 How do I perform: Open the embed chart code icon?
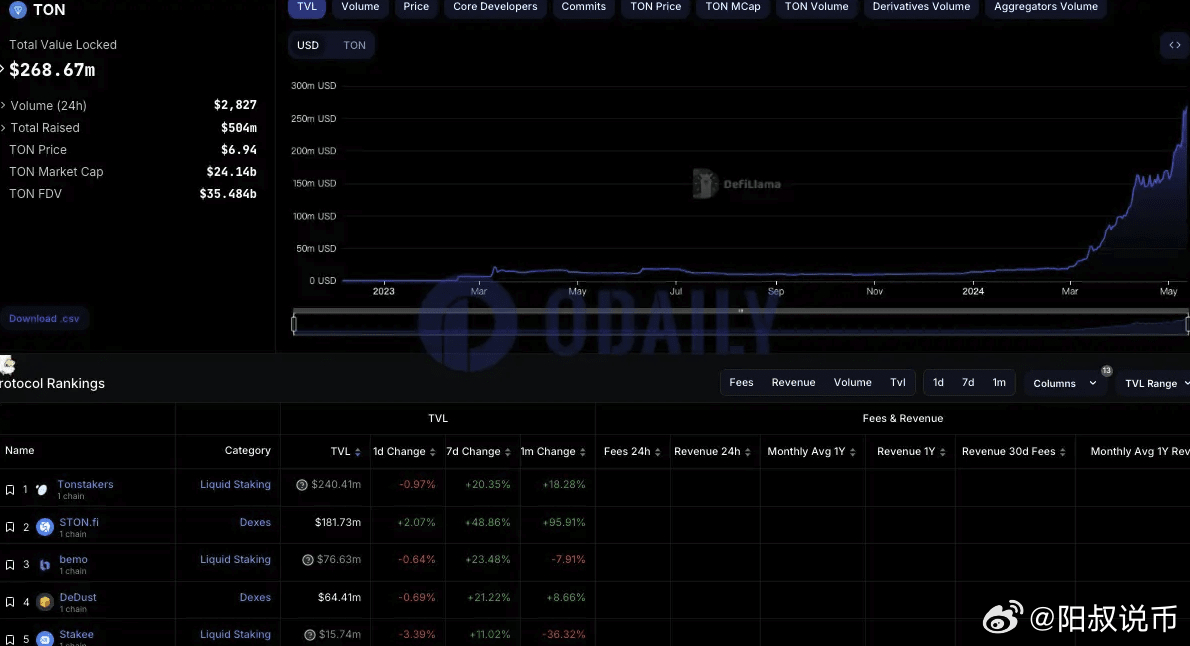pyautogui.click(x=1174, y=45)
